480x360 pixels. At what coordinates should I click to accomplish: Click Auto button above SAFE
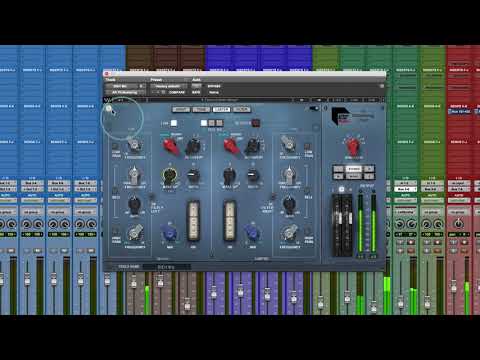196,86
